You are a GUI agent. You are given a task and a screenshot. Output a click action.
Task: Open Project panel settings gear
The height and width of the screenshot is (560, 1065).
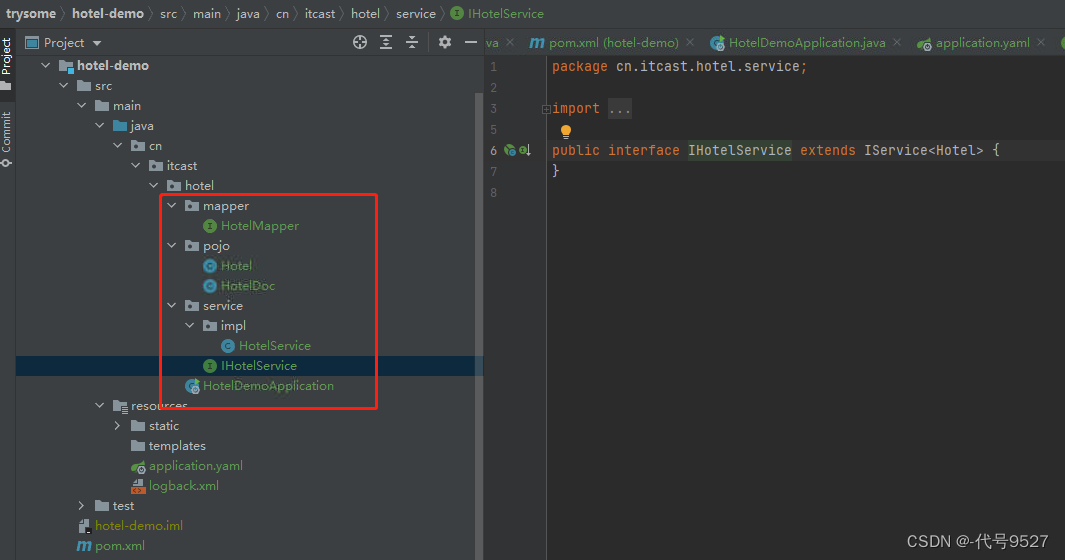445,42
